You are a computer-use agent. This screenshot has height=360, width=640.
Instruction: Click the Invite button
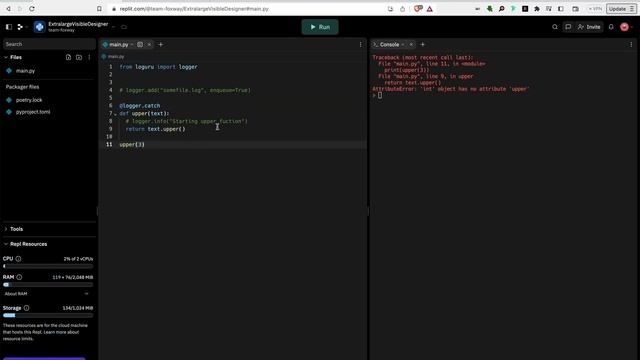click(x=589, y=27)
